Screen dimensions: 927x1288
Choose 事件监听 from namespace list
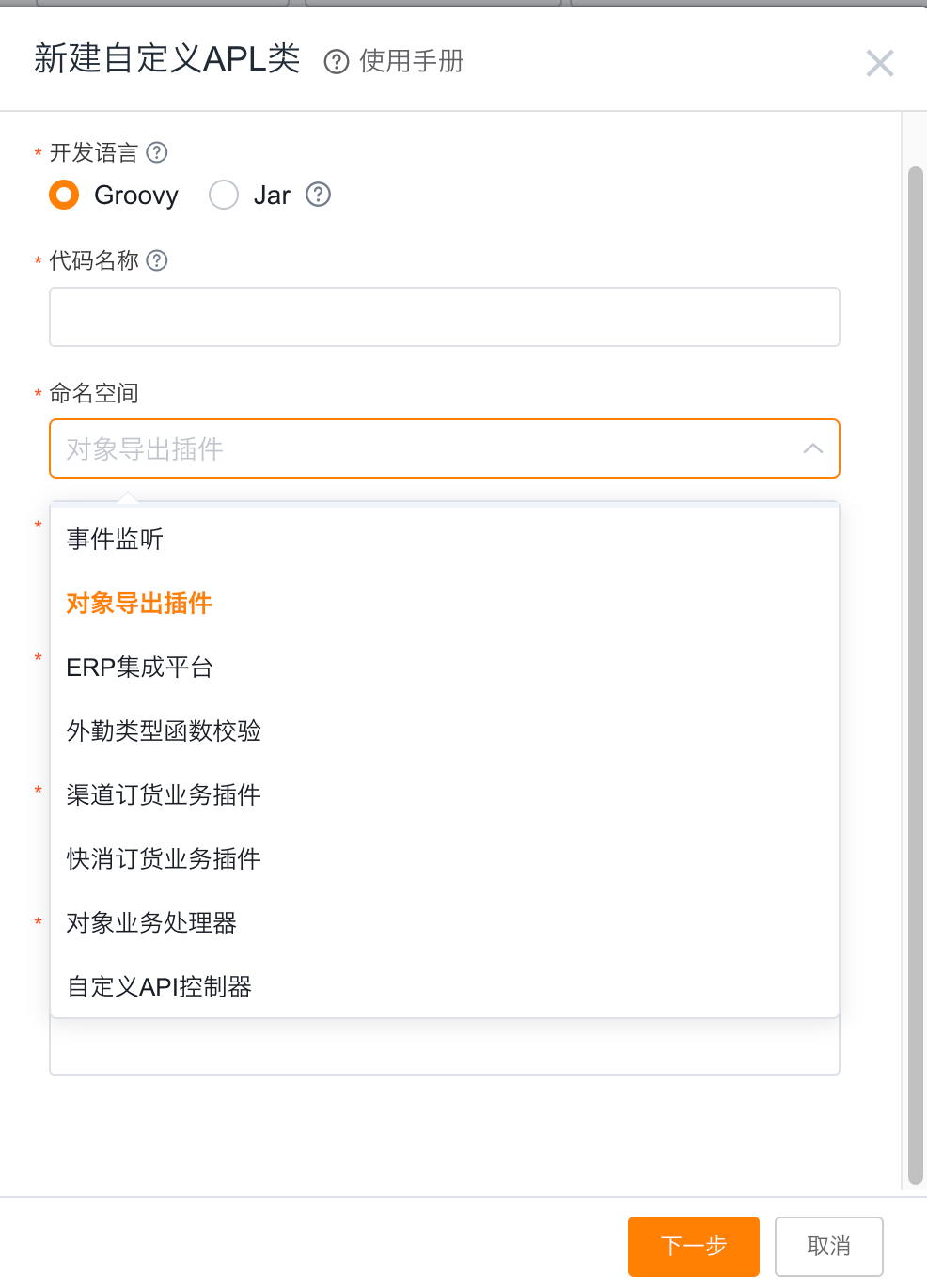coord(115,540)
